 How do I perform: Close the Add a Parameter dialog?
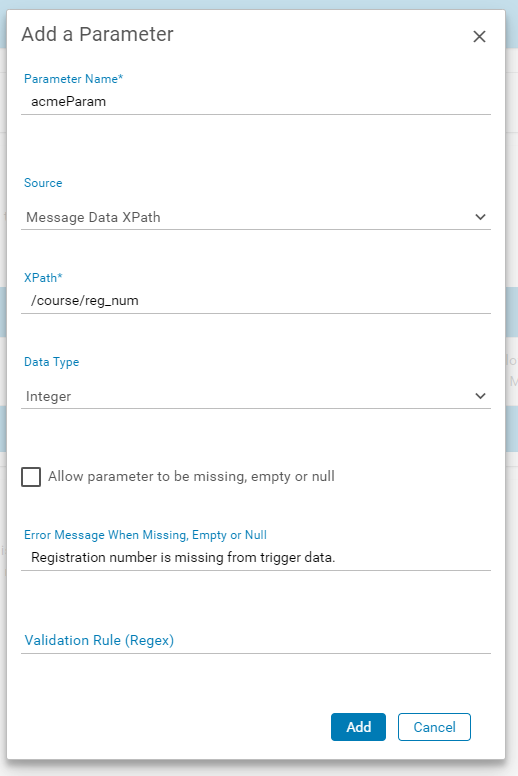[x=479, y=37]
